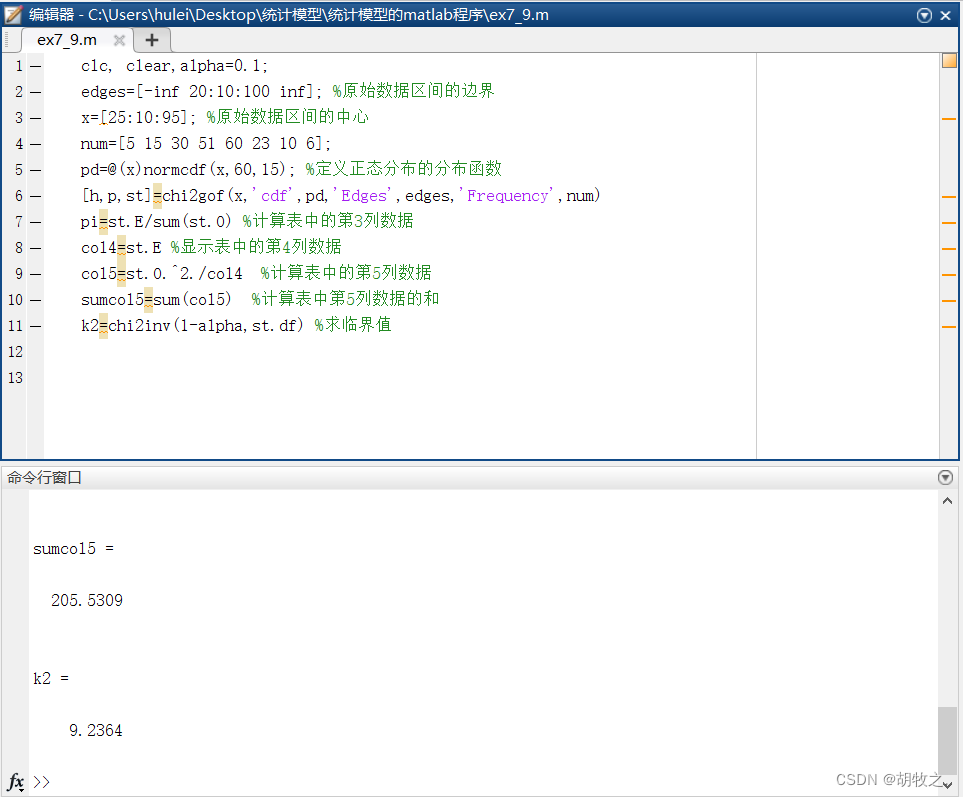Close the editor panel

click(x=946, y=15)
